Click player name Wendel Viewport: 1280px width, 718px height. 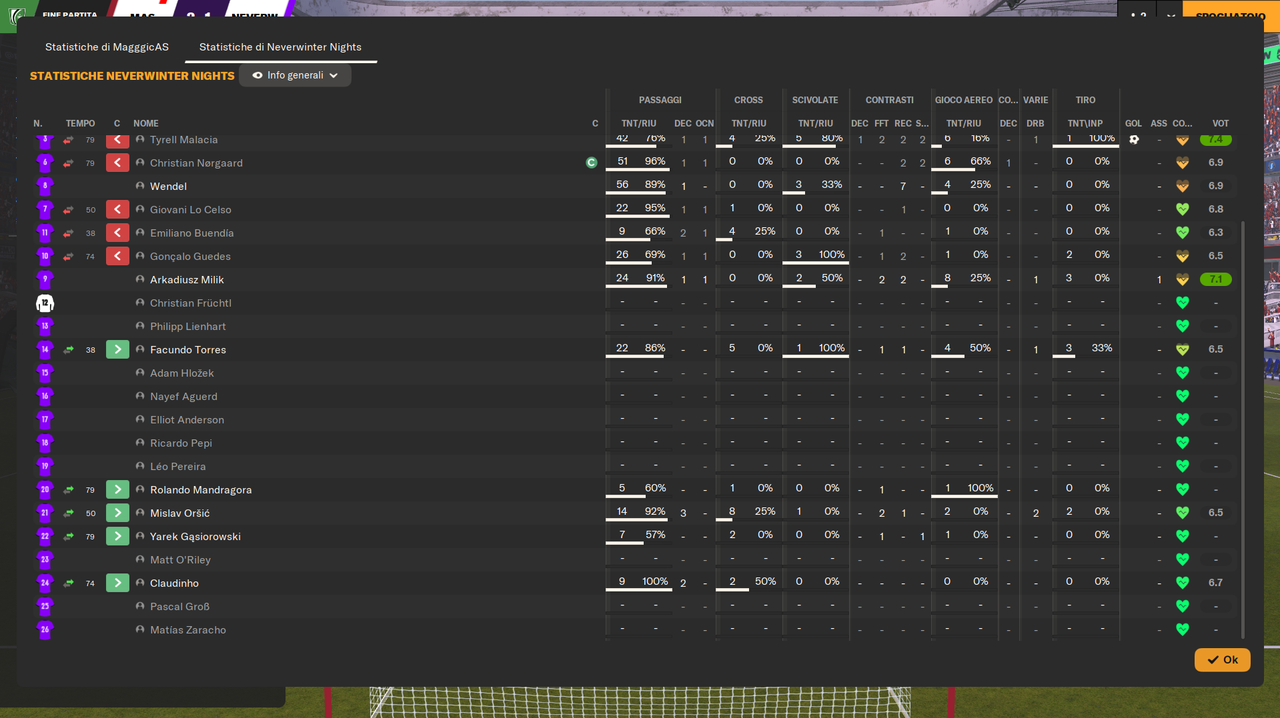pos(168,186)
